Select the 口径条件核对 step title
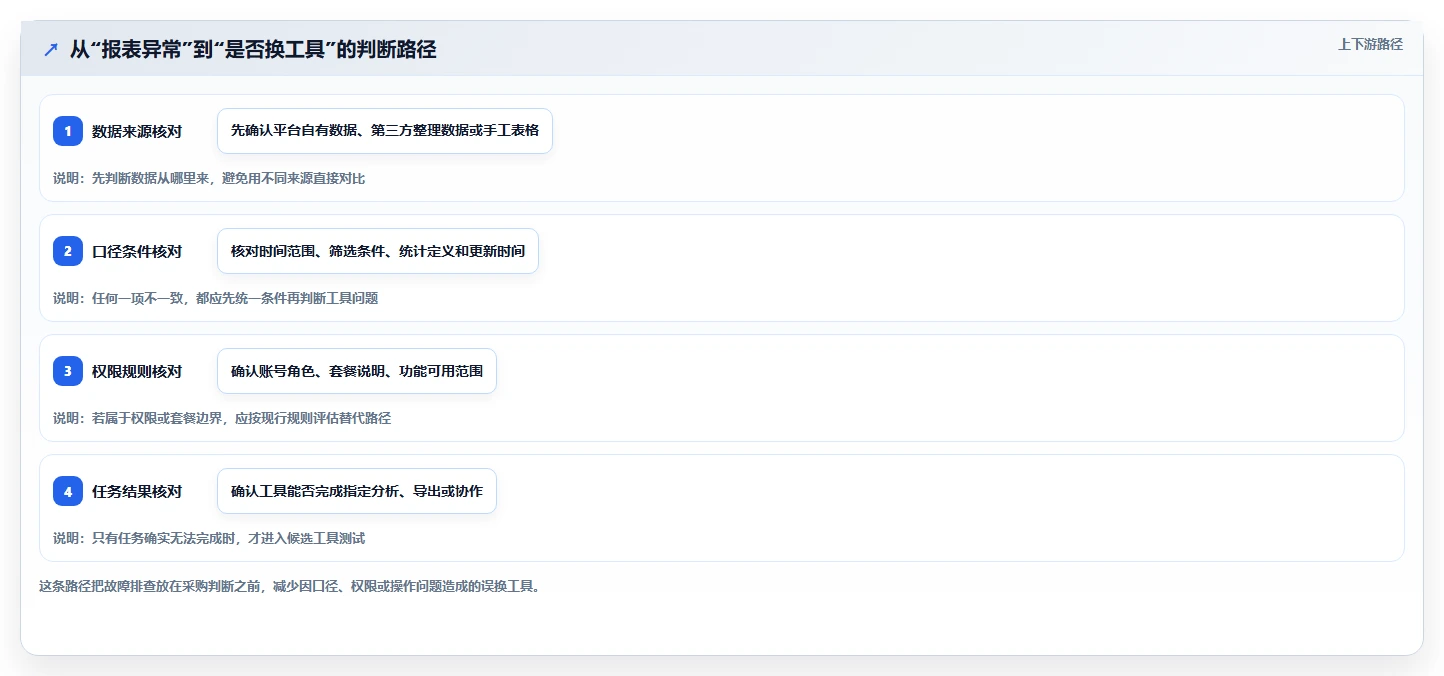The width and height of the screenshot is (1444, 676). [x=137, y=251]
